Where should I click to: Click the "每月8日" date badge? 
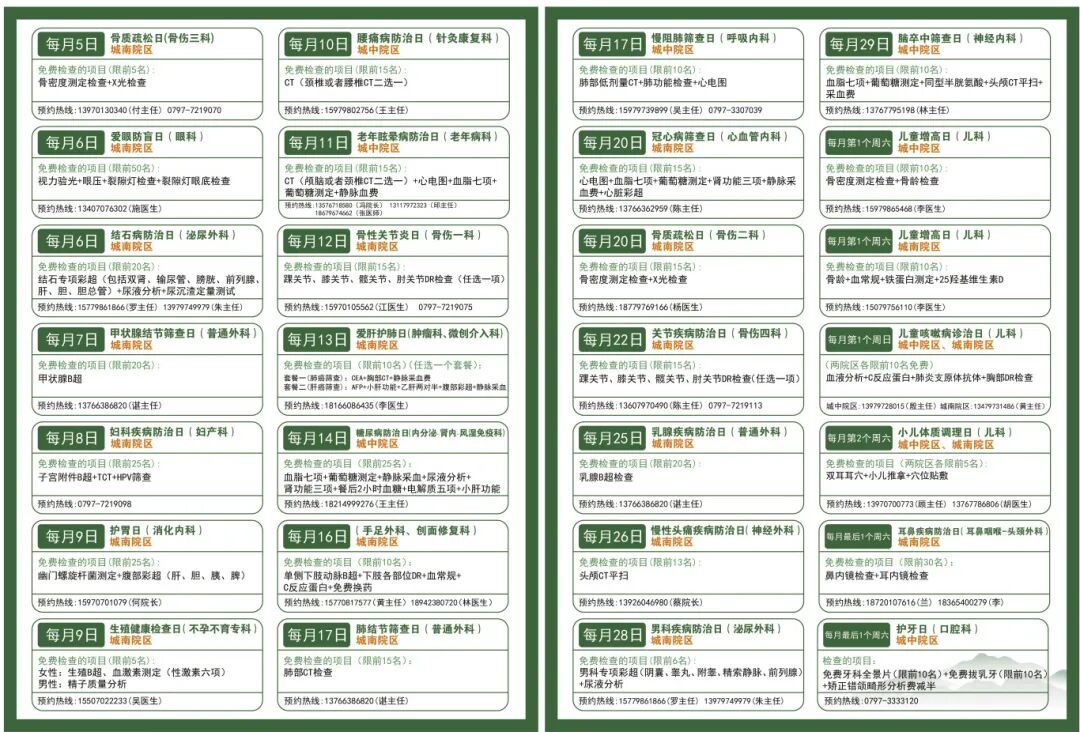click(71, 439)
